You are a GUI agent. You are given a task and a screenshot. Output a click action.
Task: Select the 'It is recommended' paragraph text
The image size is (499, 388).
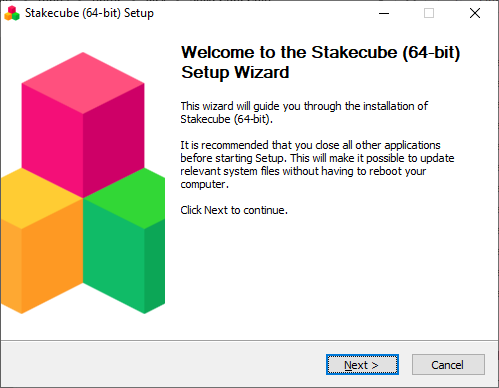[317, 164]
